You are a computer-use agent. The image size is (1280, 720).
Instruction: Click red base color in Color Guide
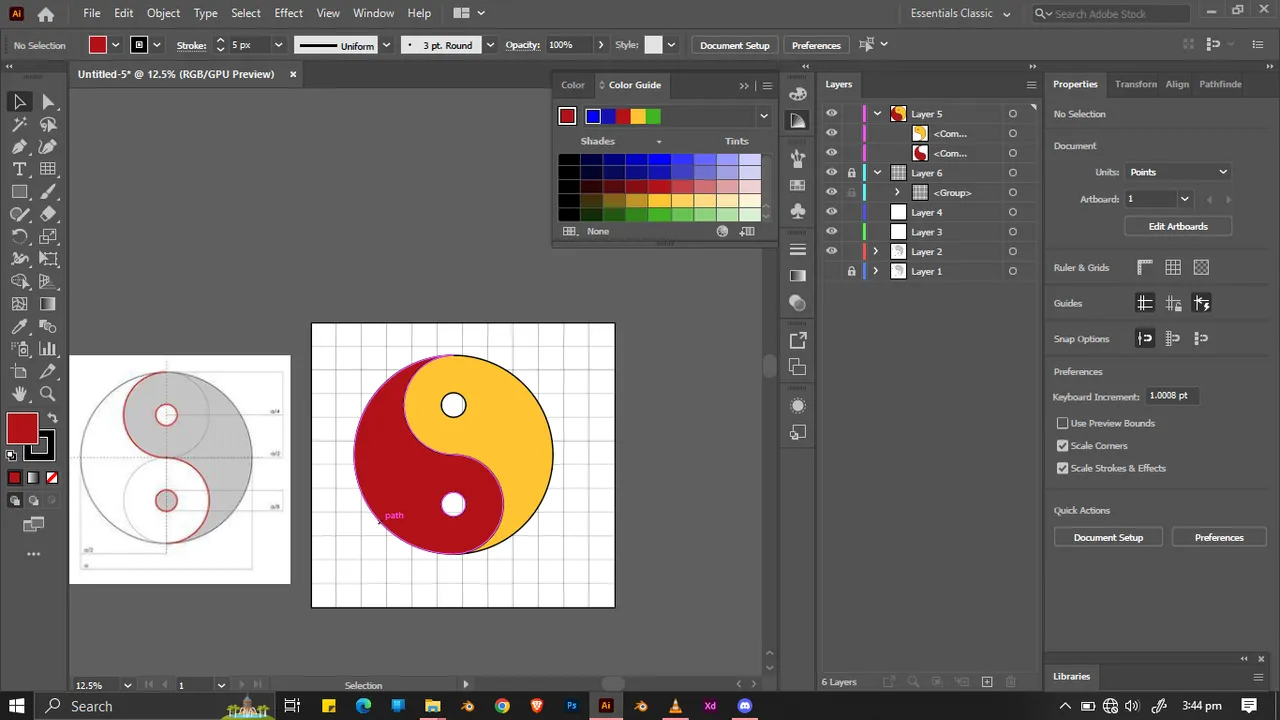(x=567, y=116)
